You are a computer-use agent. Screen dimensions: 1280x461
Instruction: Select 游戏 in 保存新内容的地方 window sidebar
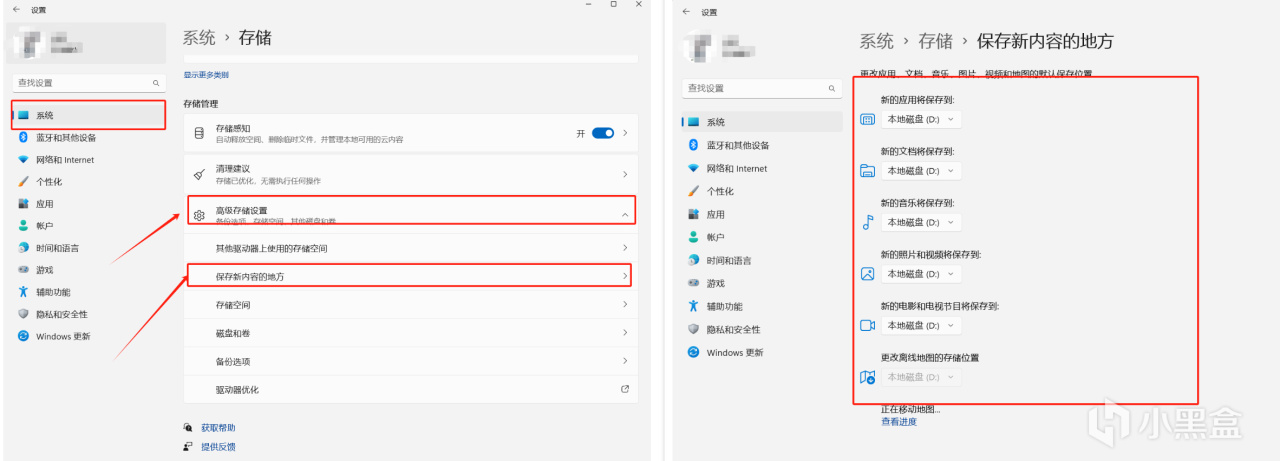tap(763, 283)
